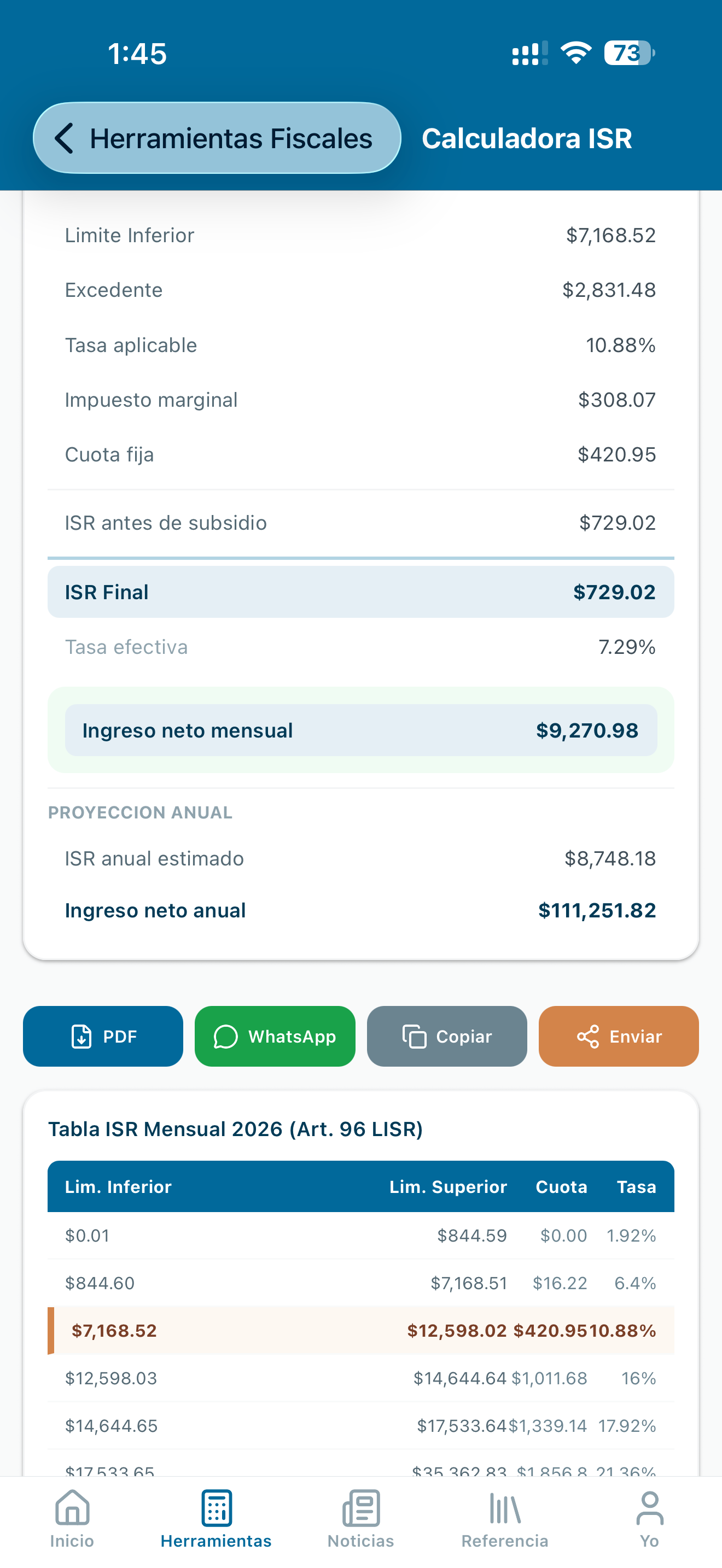Tap the Lim. Superior column header

pyautogui.click(x=448, y=1186)
